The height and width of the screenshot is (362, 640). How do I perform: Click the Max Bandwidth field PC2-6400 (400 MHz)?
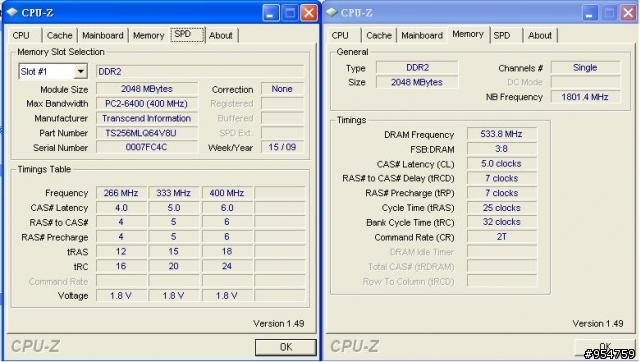(x=147, y=104)
